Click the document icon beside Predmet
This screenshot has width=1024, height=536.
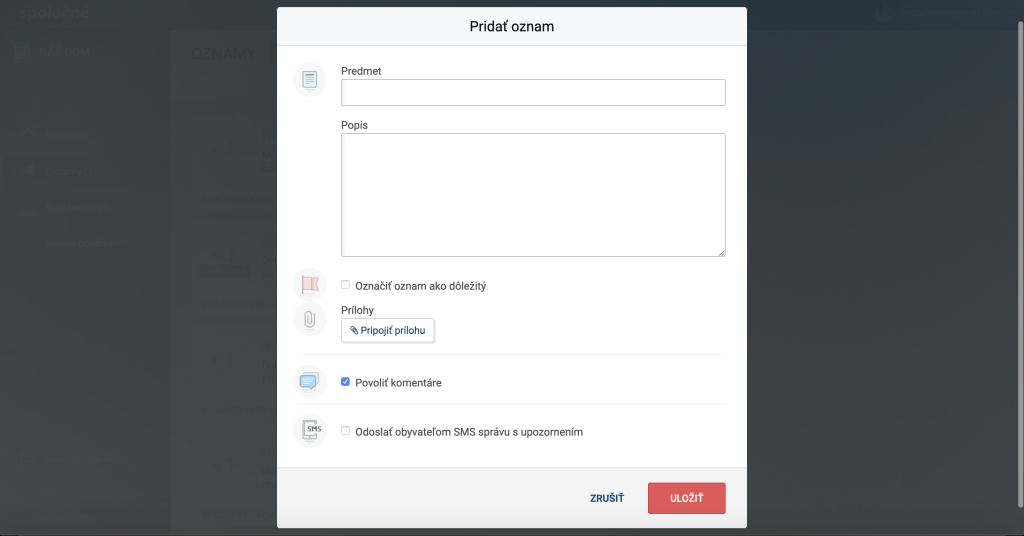(x=310, y=80)
